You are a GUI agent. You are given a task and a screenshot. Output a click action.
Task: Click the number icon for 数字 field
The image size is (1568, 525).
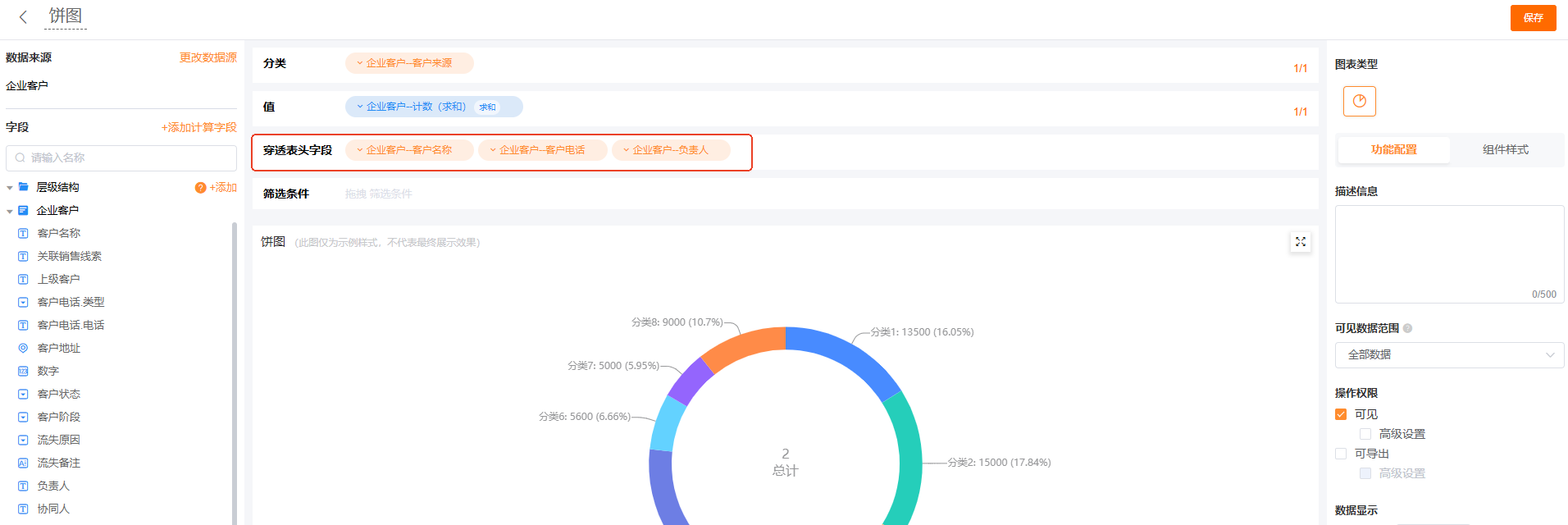point(23,371)
